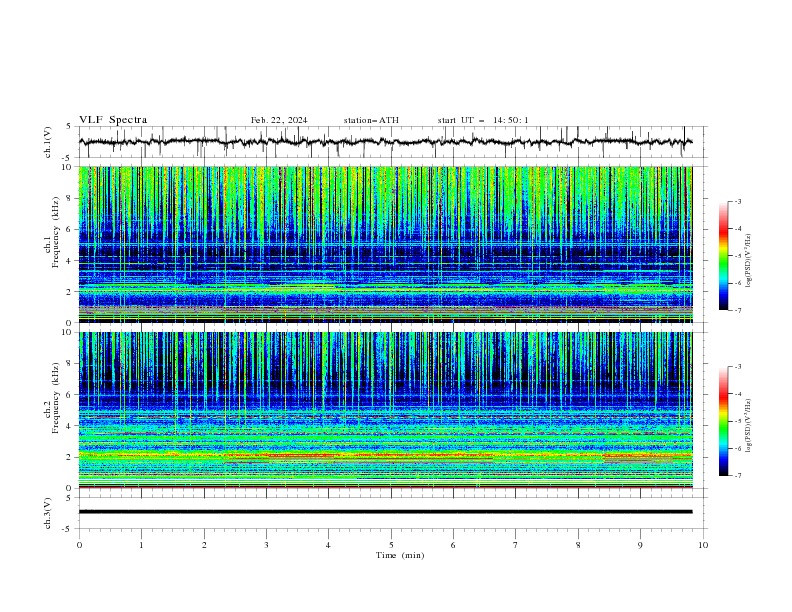
Task: Select the date text "Feb. 22, 2024"
Action: coord(279,120)
